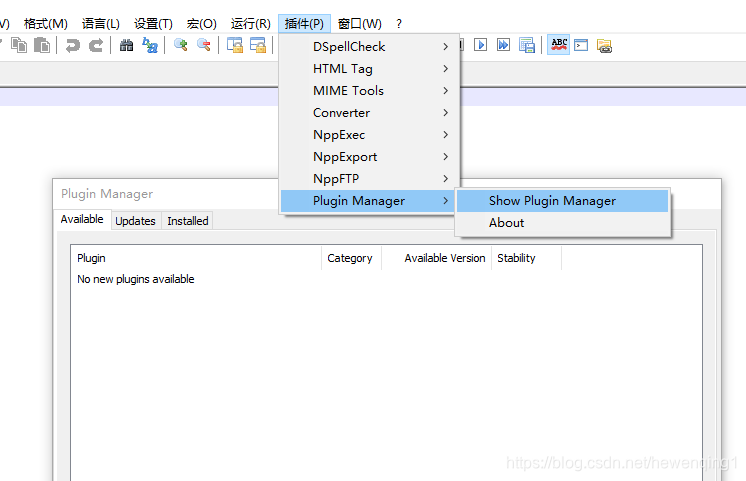The height and width of the screenshot is (481, 746).
Task: Sort by the Stability column header
Action: 526,258
